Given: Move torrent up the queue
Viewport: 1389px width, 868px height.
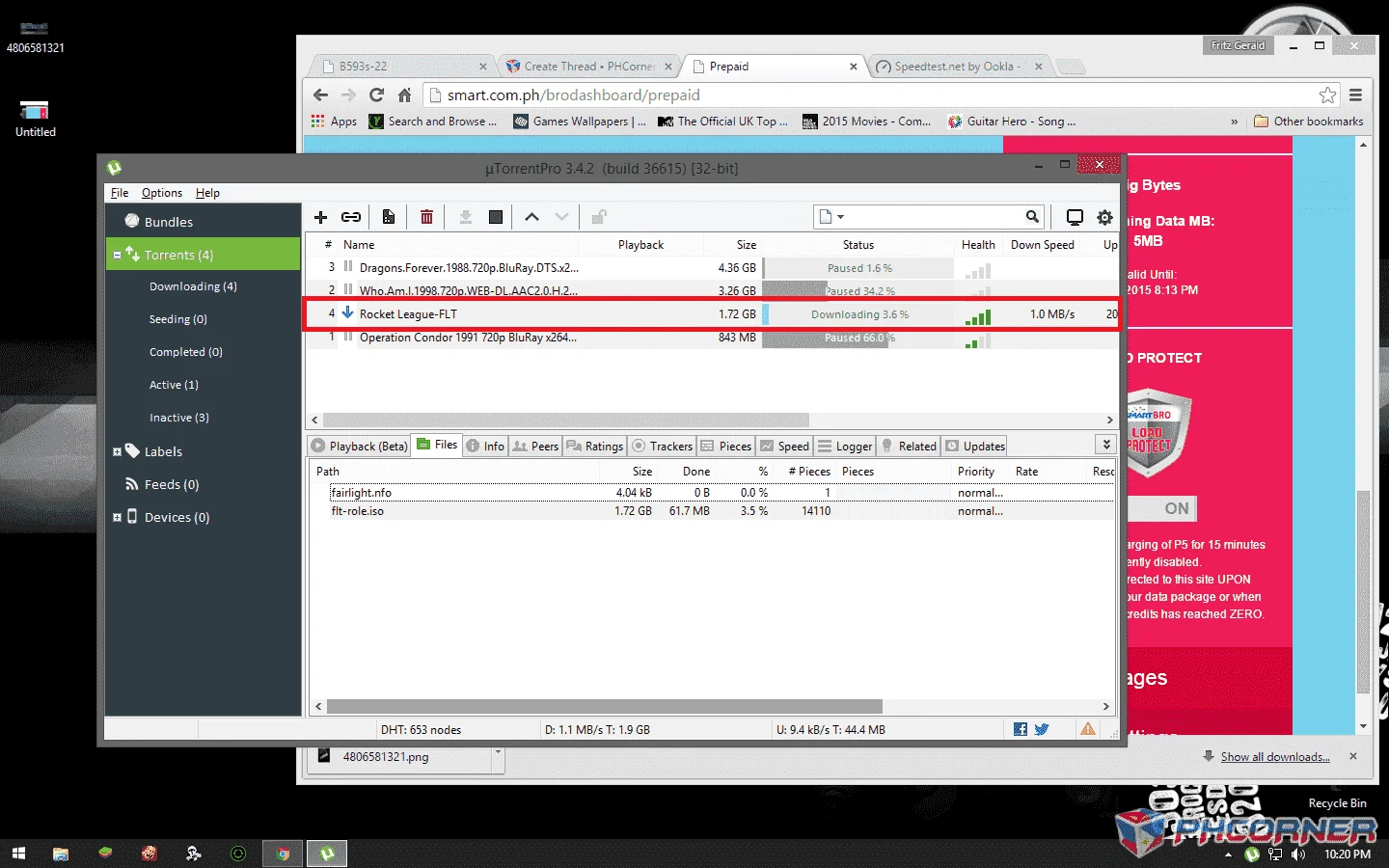Looking at the screenshot, I should coord(531,217).
